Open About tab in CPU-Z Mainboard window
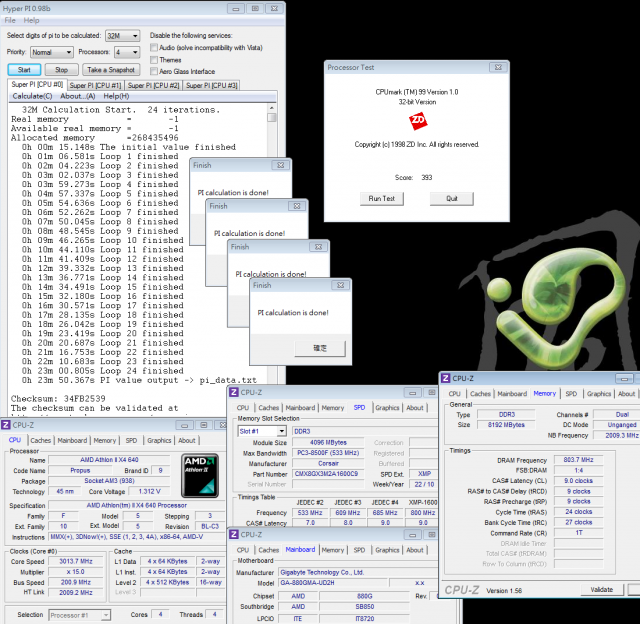Screen dimensions: 640x624 (415, 550)
